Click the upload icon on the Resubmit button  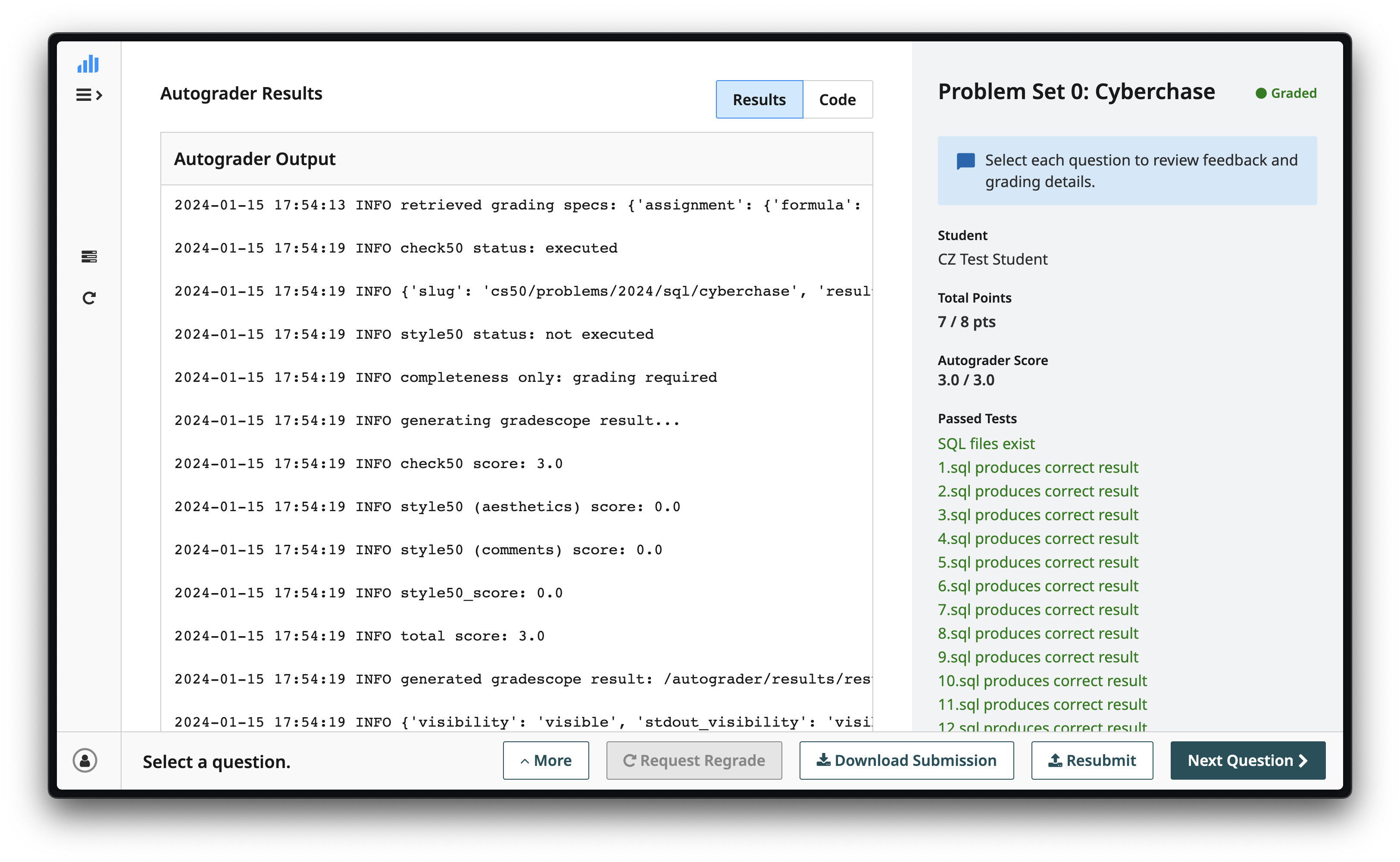click(1056, 760)
